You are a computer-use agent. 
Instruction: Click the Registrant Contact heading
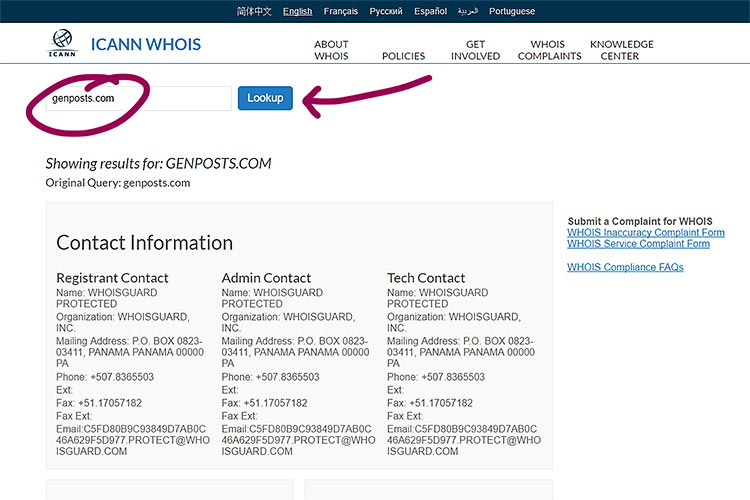coord(112,278)
